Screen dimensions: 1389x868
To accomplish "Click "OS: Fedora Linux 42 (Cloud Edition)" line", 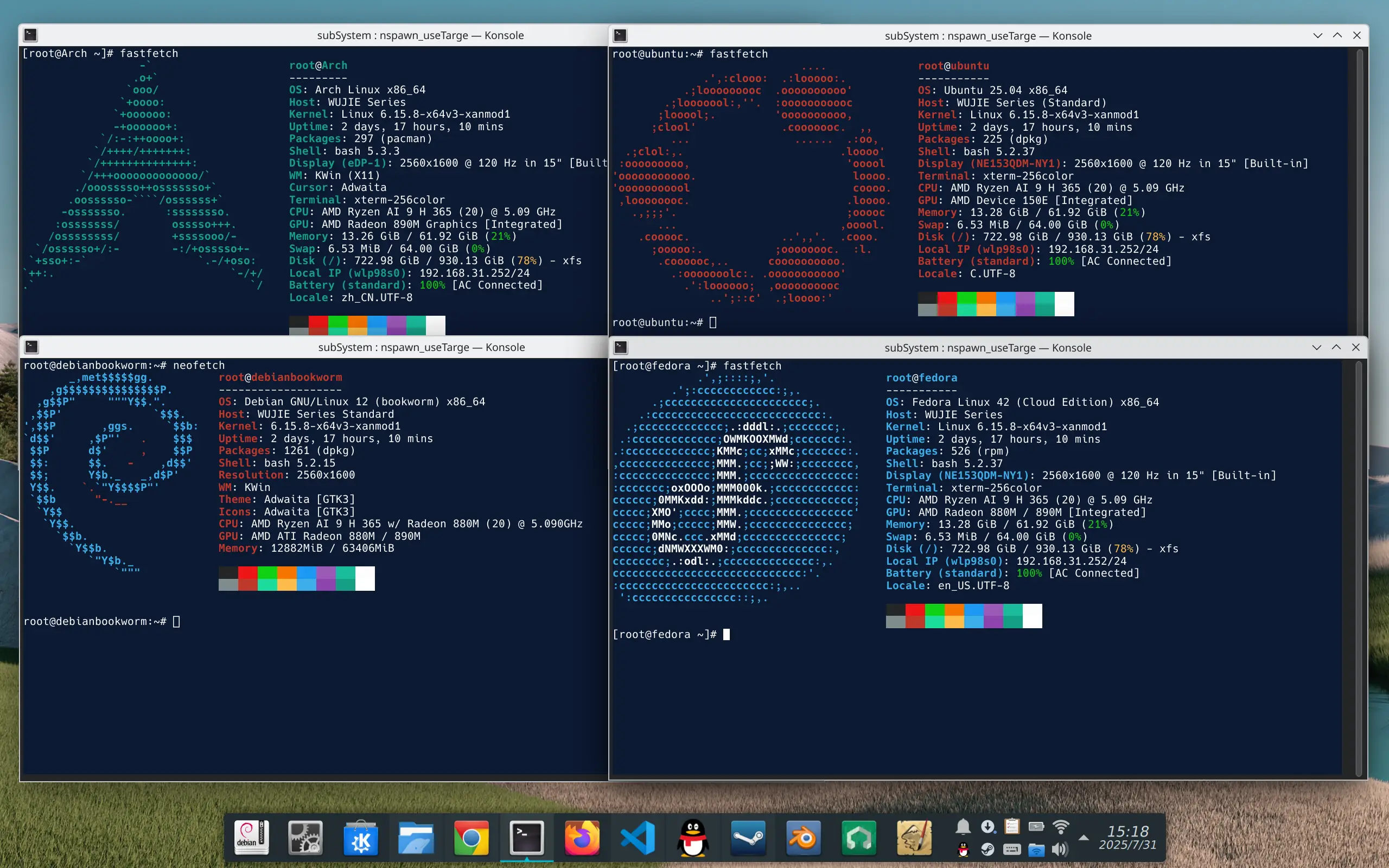I will tap(1022, 402).
